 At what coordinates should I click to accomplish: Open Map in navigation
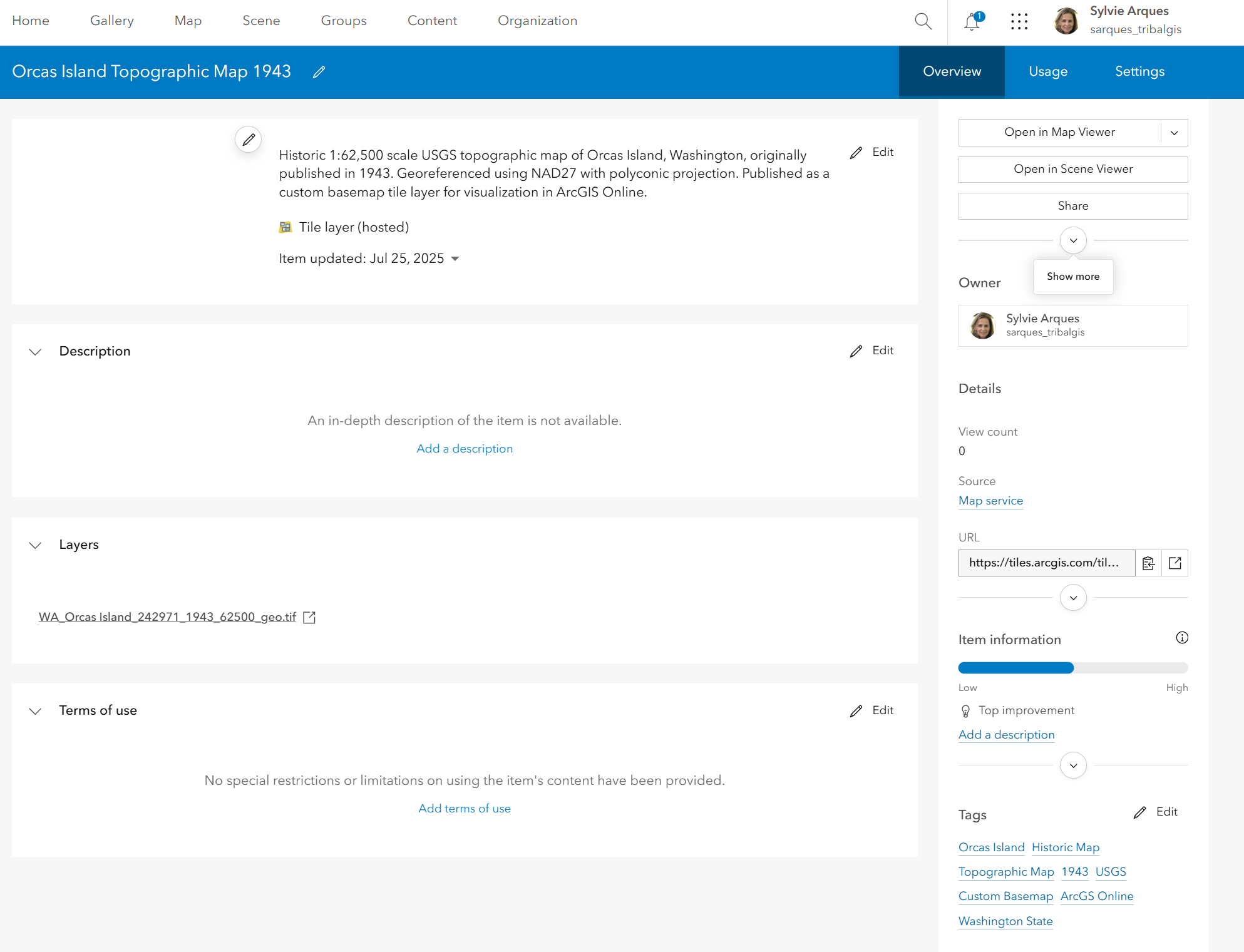coord(188,21)
